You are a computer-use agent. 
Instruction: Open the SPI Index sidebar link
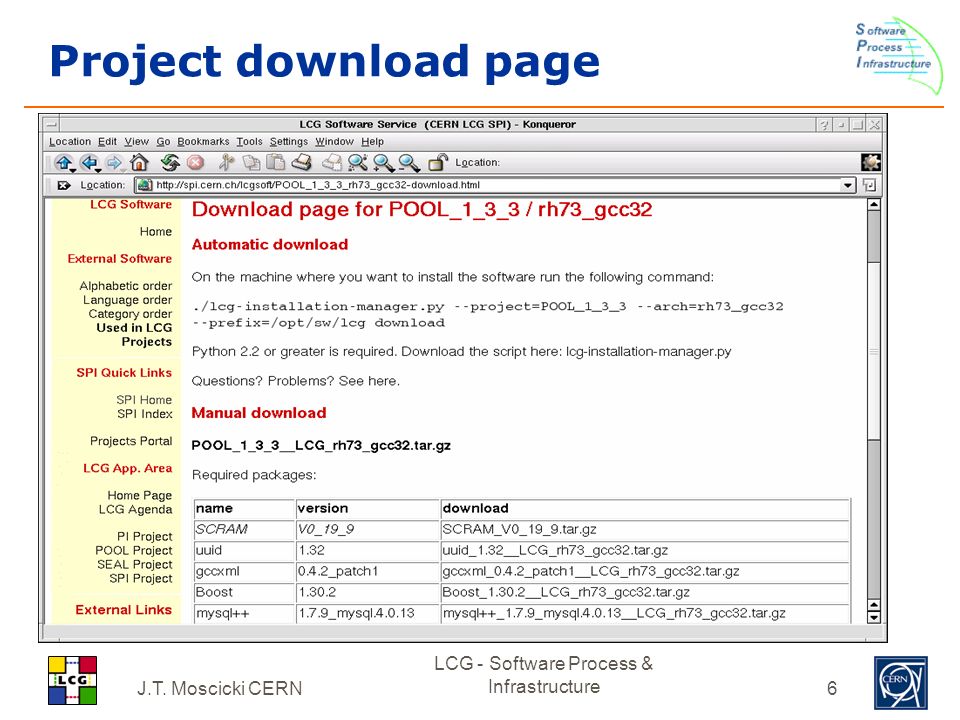144,414
